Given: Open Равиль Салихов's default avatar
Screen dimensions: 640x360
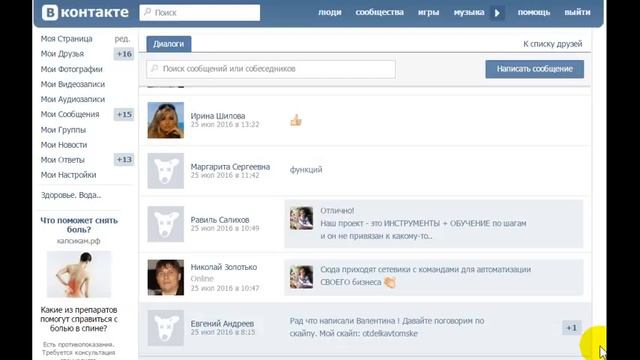Looking at the screenshot, I should coord(166,224).
